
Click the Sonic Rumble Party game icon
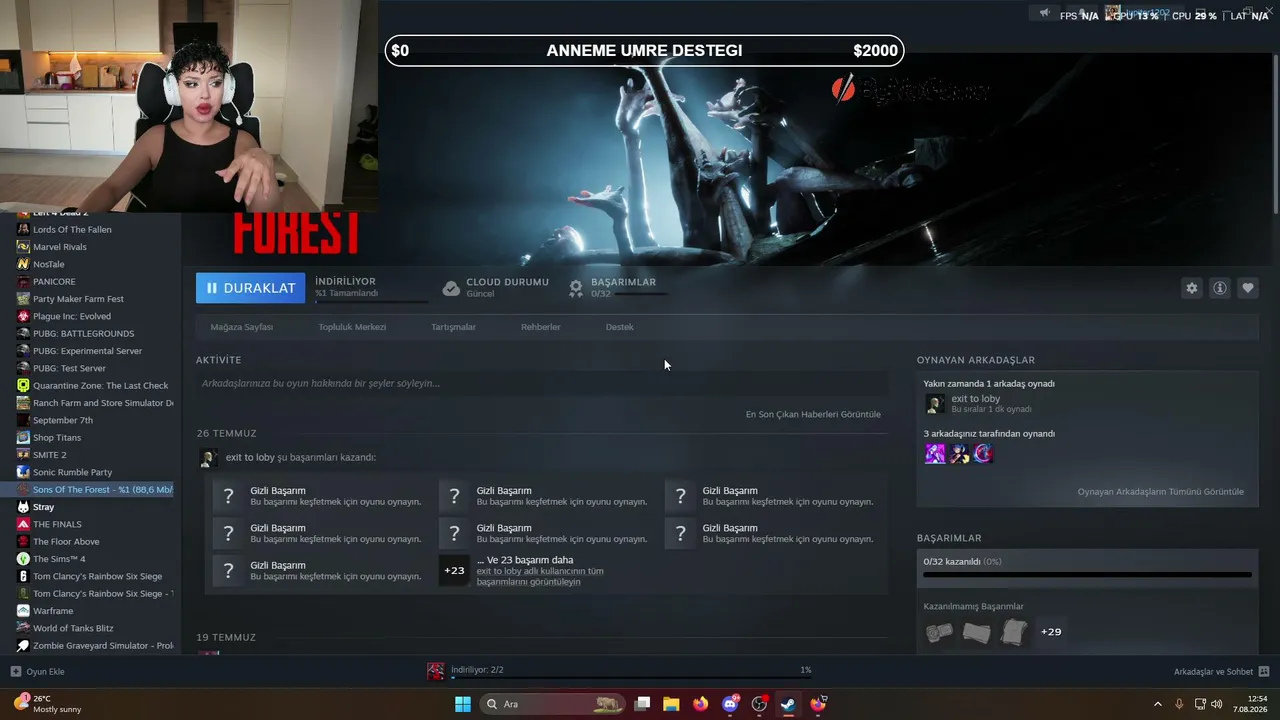(x=23, y=472)
